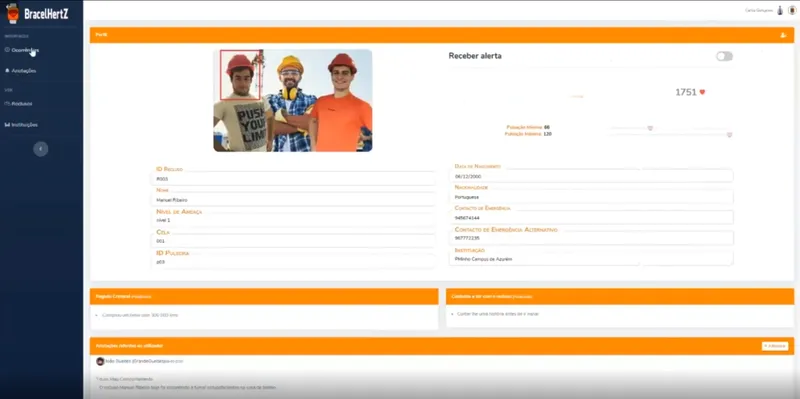Click the profile avatar icon at top right
Viewport: 800px width, 399px height.
pos(792,10)
